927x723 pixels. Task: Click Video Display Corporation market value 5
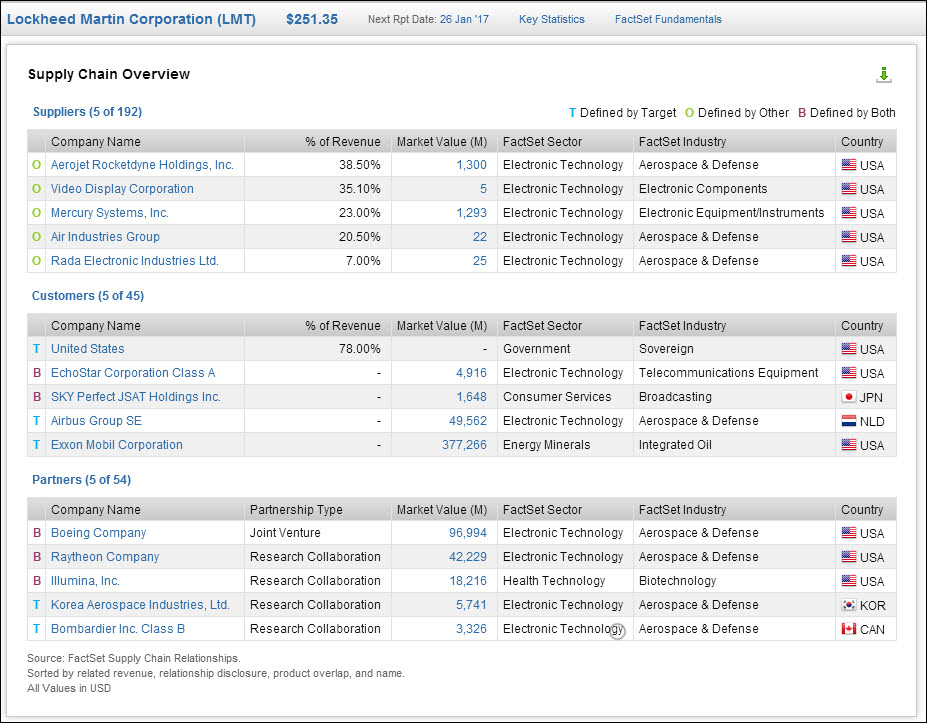483,189
